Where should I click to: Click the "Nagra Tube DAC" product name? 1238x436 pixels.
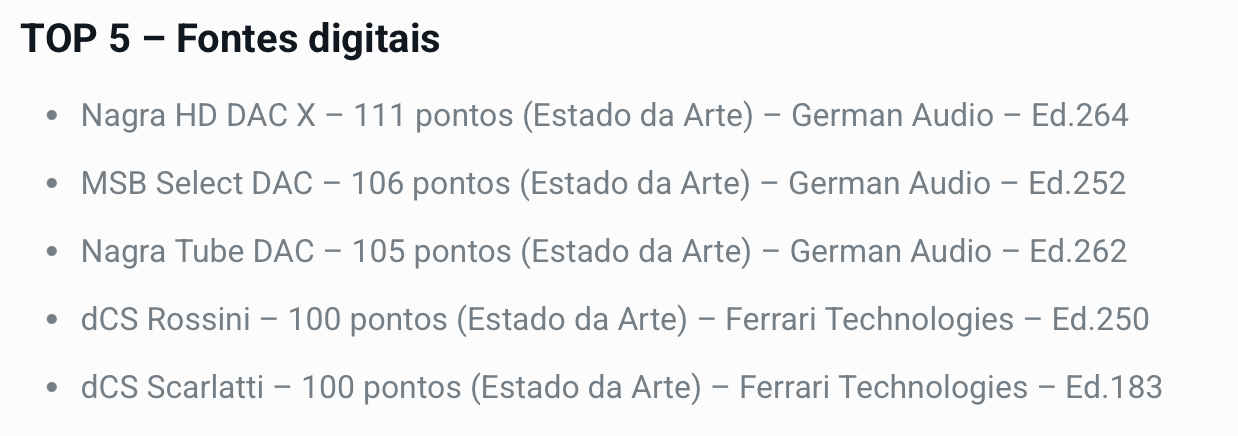click(x=198, y=252)
